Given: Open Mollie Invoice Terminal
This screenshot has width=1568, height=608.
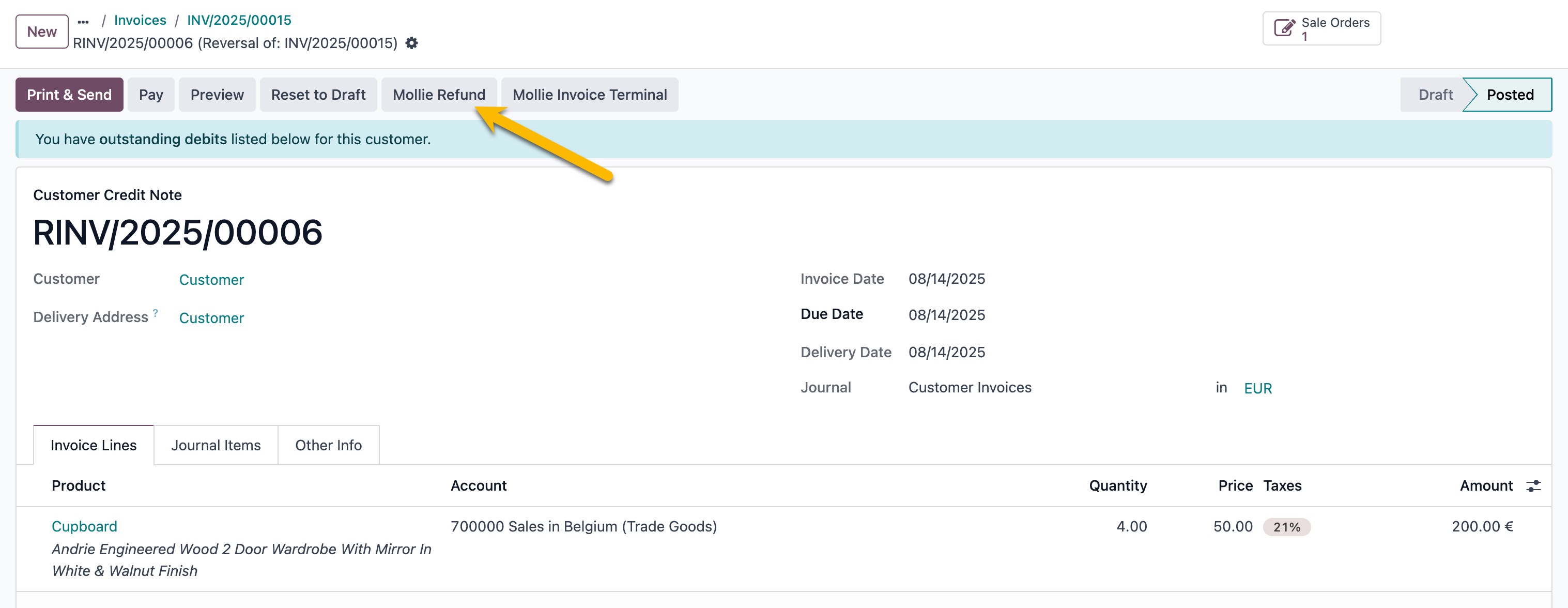Looking at the screenshot, I should click(x=589, y=95).
